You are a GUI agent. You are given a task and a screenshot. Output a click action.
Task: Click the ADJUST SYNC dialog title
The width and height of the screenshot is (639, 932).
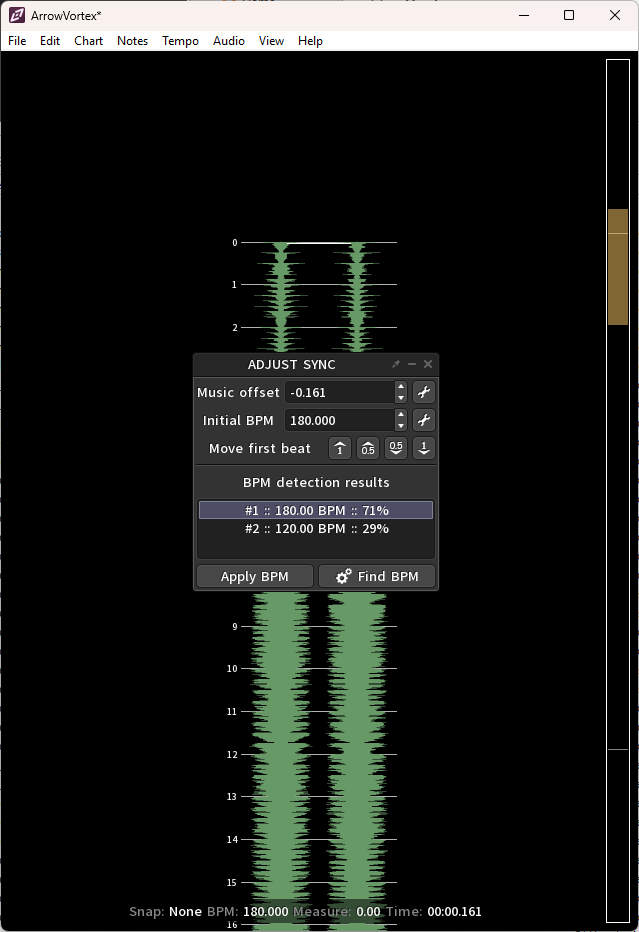292,364
